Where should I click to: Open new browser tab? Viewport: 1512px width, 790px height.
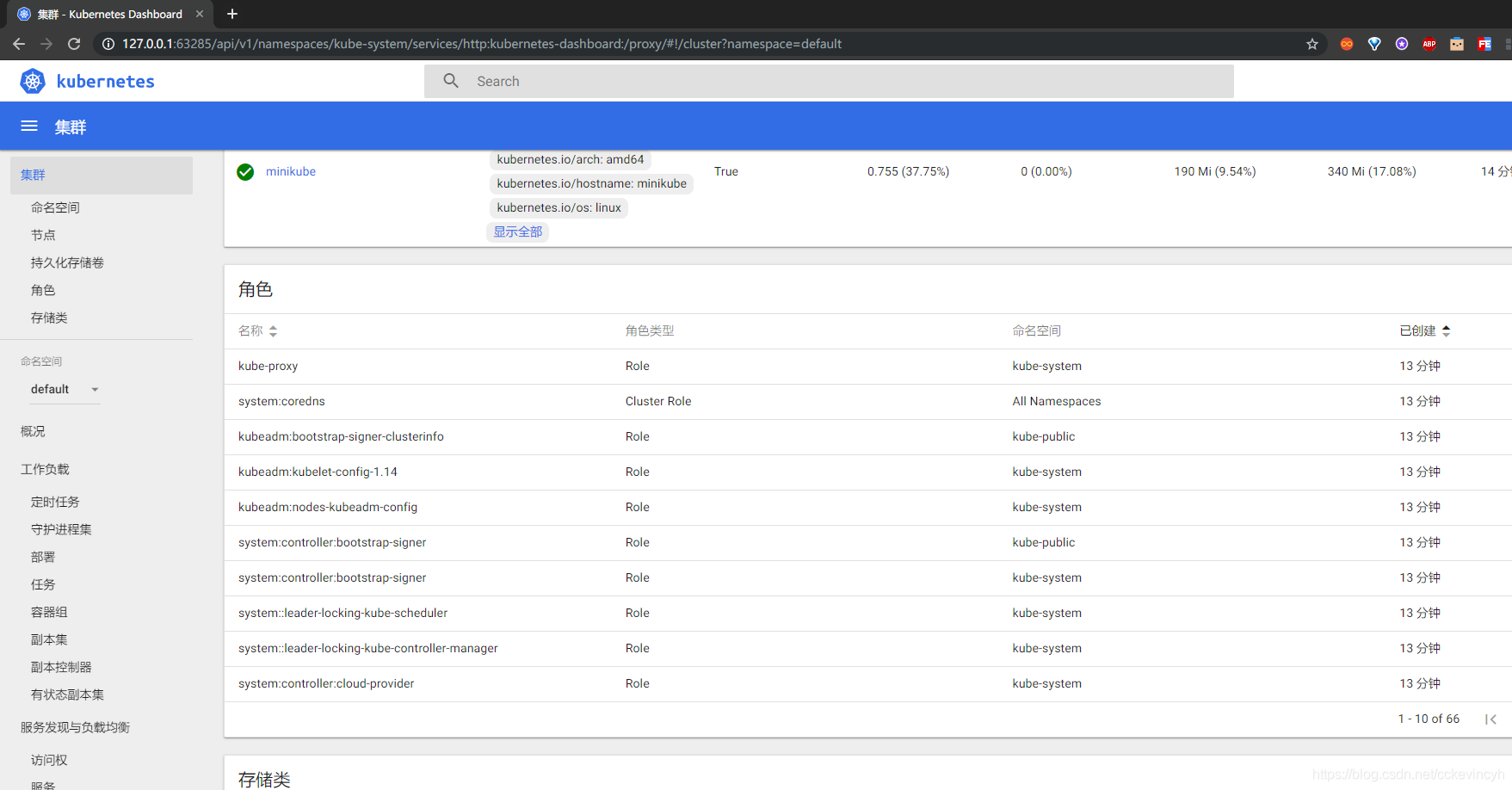[x=232, y=14]
